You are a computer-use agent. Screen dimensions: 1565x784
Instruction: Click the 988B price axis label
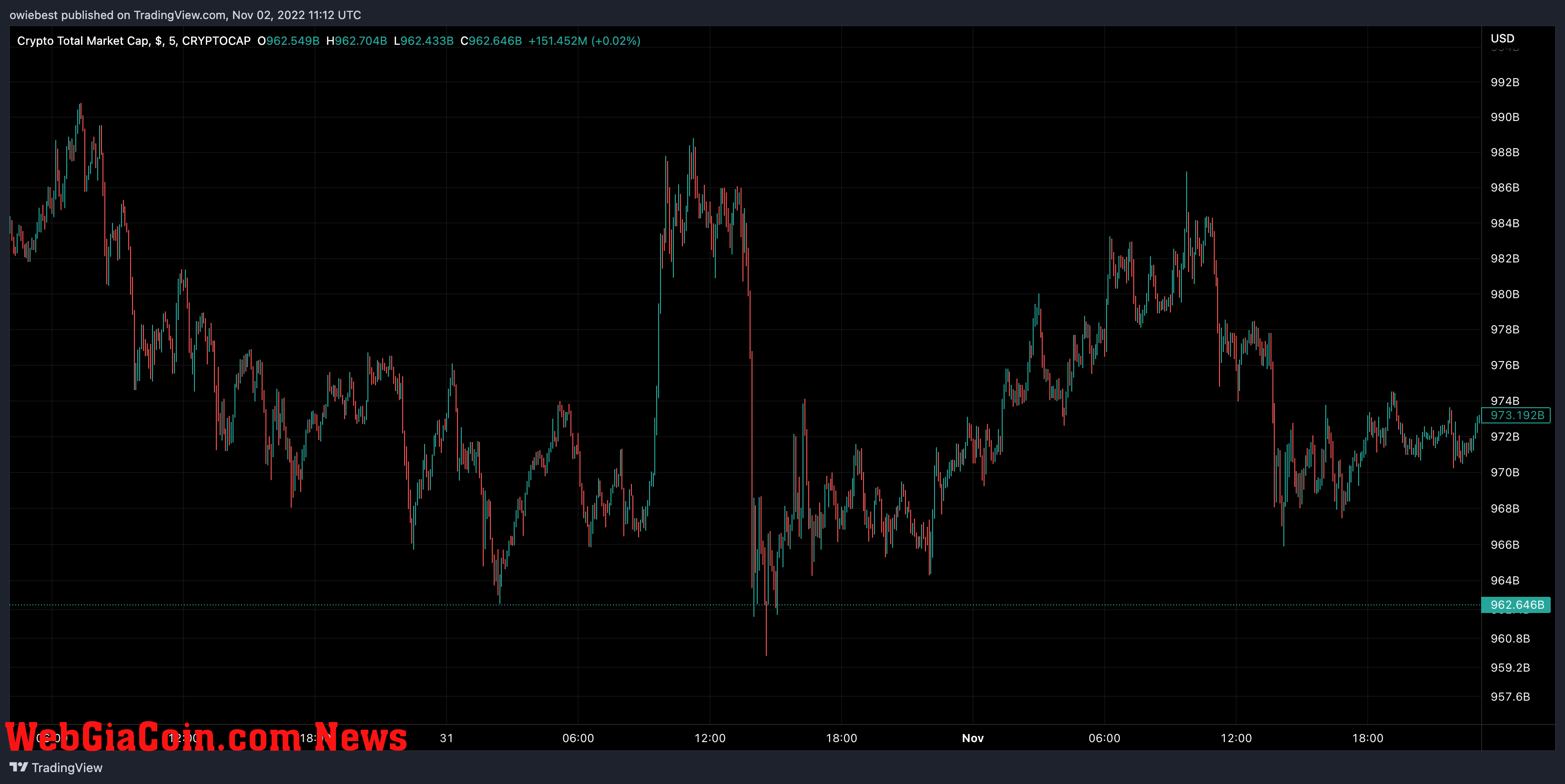click(x=1505, y=152)
